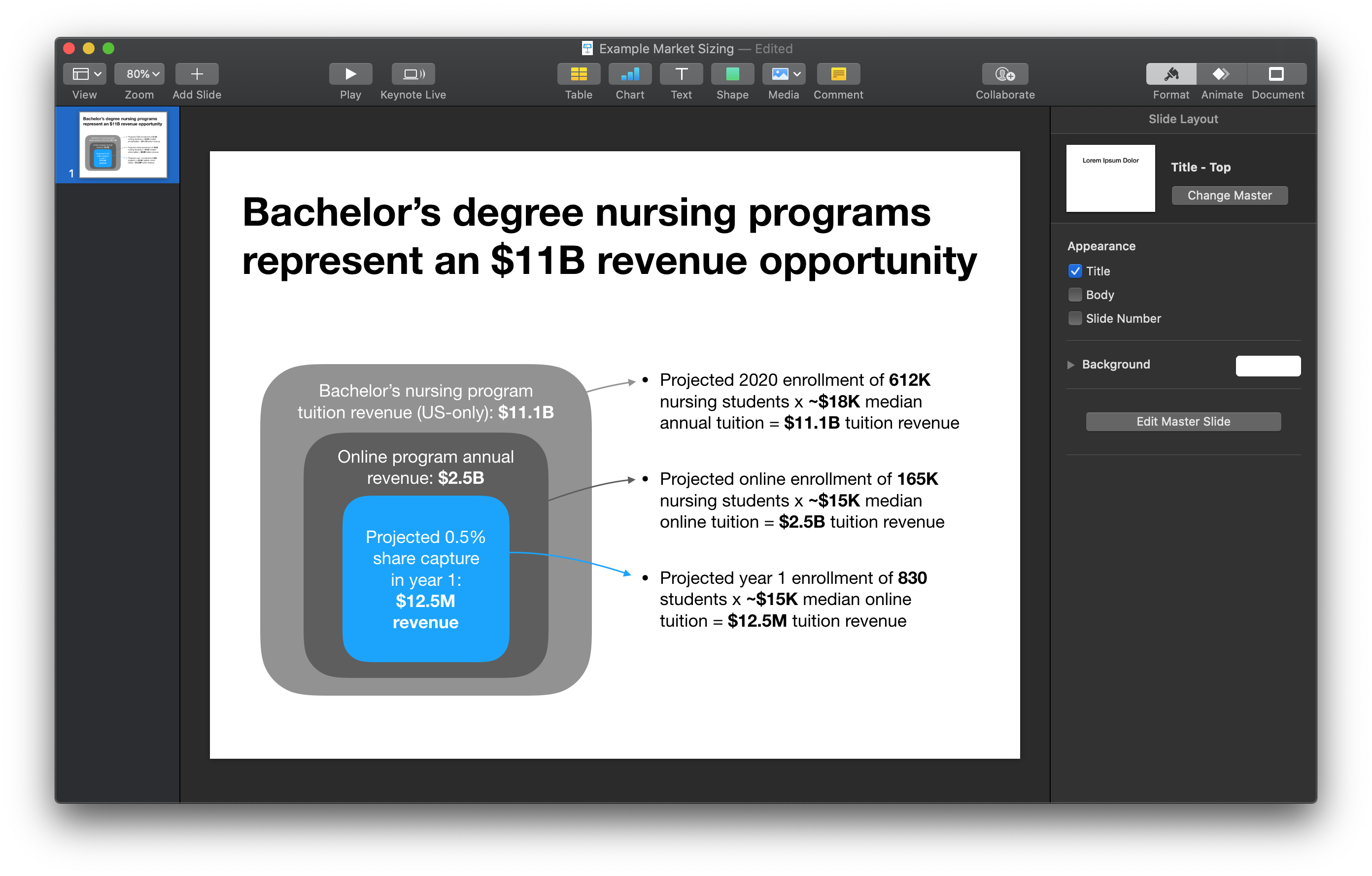Click the Edit Master Slide button
Viewport: 1372px width, 876px height.
[x=1183, y=421]
